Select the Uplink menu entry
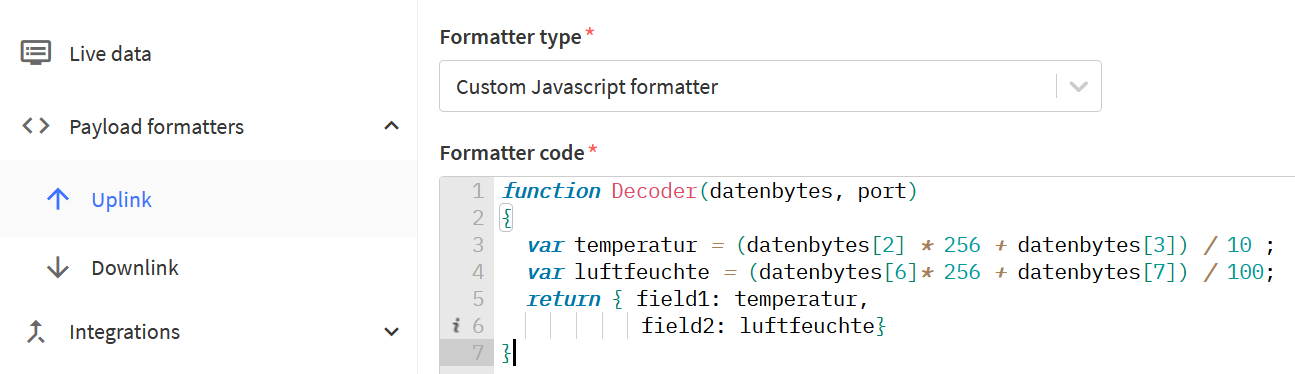The width and height of the screenshot is (1295, 374). pos(209,199)
